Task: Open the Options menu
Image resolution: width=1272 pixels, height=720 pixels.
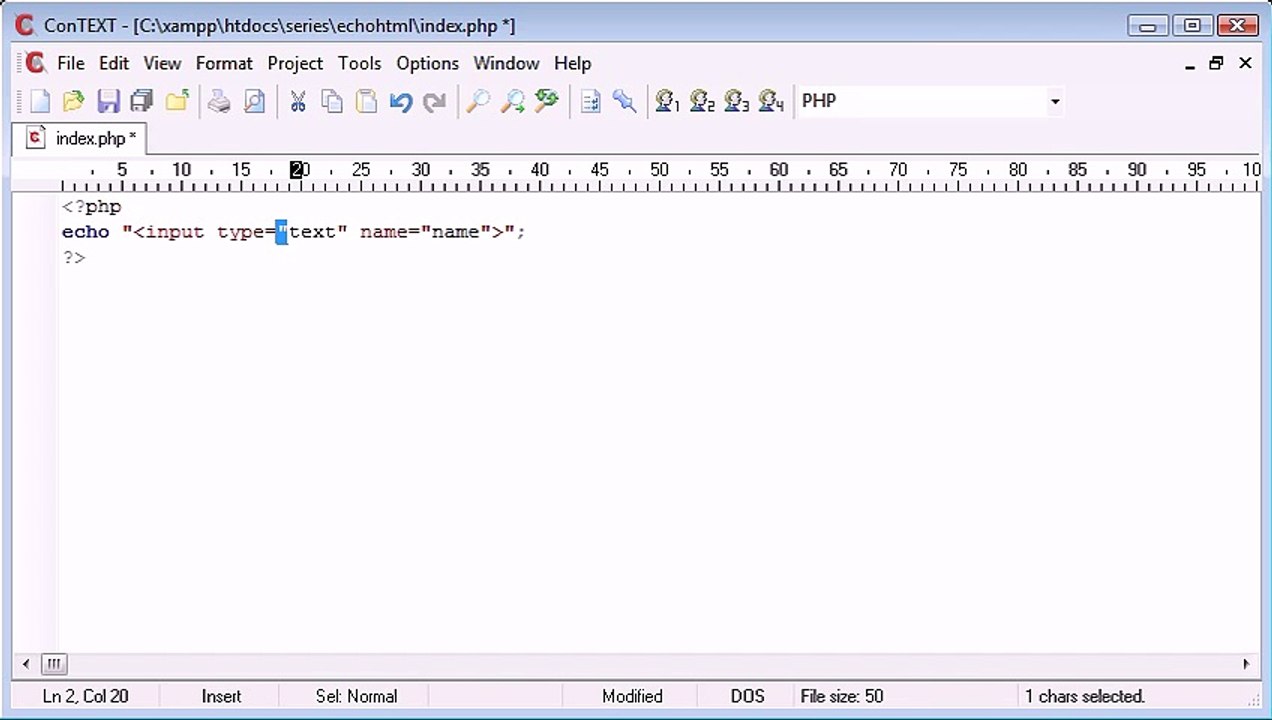Action: (427, 63)
